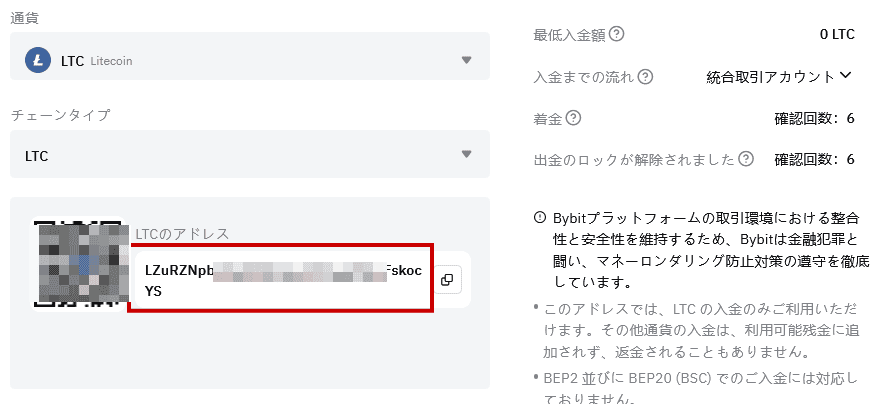Click the Litecoin coin logo
885x404 pixels.
pos(40,60)
